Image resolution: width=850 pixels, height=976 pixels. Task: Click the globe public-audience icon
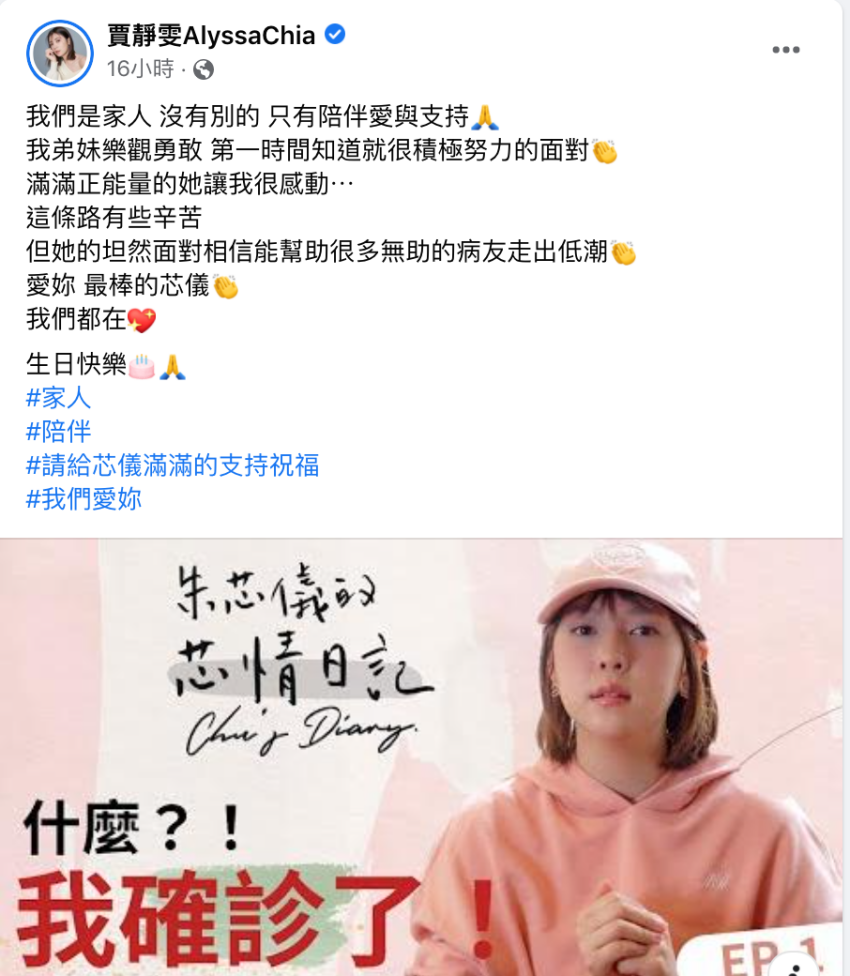[203, 69]
